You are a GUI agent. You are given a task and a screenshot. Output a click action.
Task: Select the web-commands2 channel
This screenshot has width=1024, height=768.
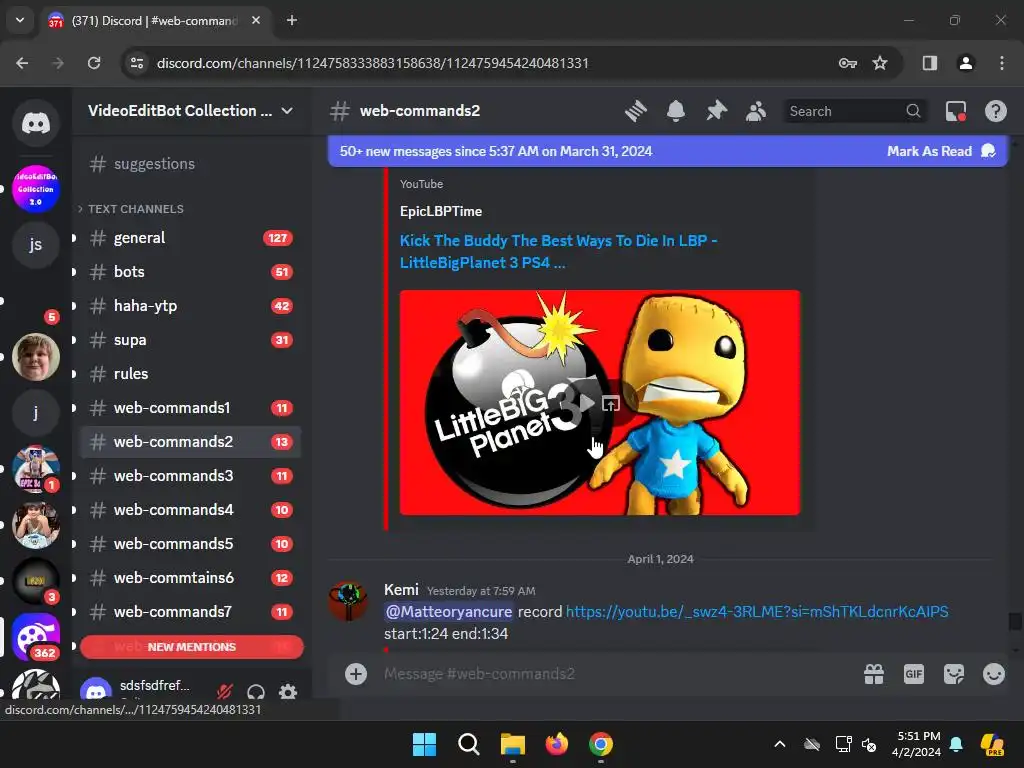(x=191, y=441)
